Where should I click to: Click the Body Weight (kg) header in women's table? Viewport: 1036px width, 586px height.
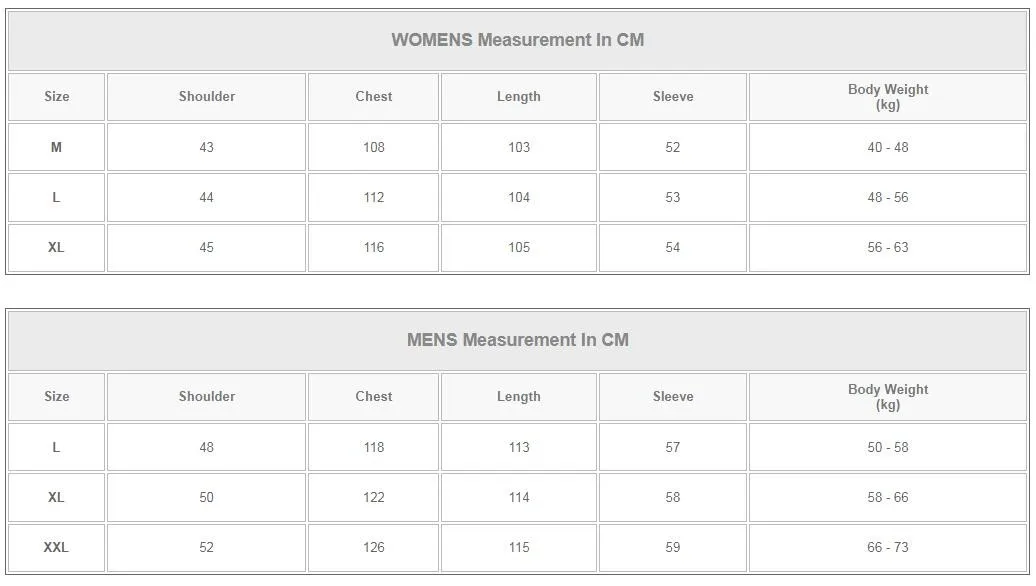click(x=887, y=97)
